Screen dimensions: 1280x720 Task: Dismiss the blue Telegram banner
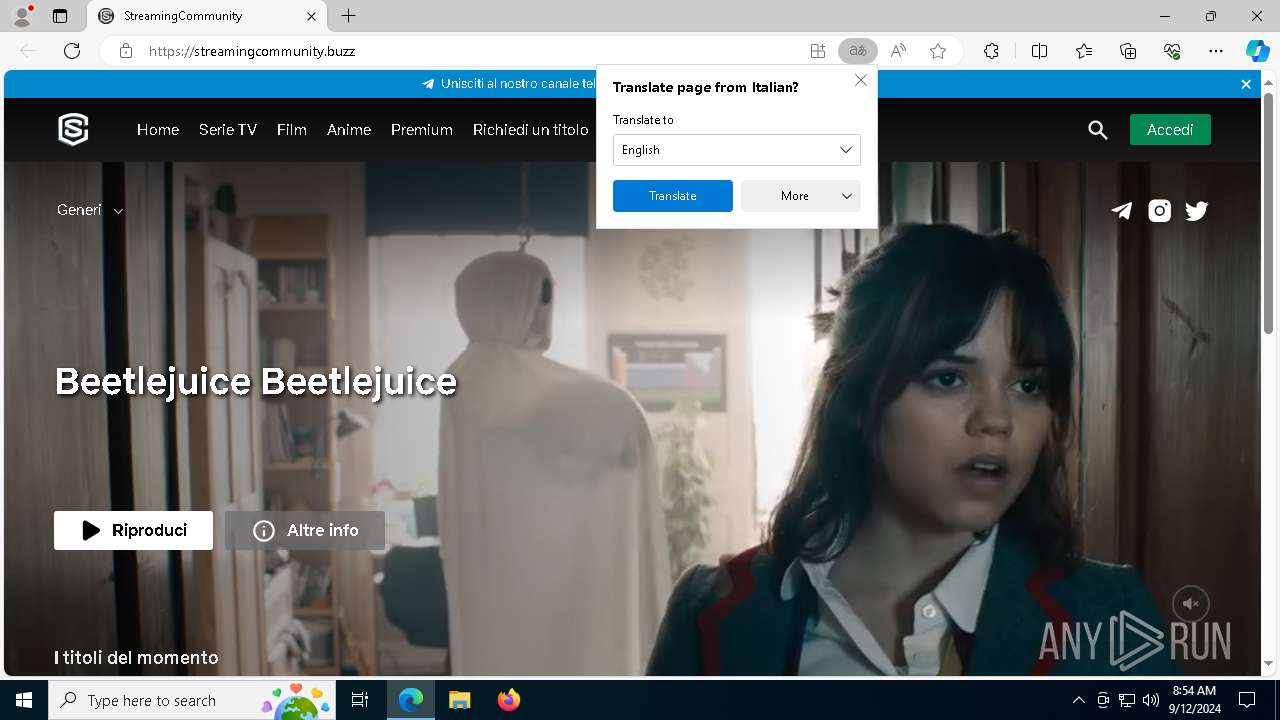pyautogui.click(x=1246, y=84)
